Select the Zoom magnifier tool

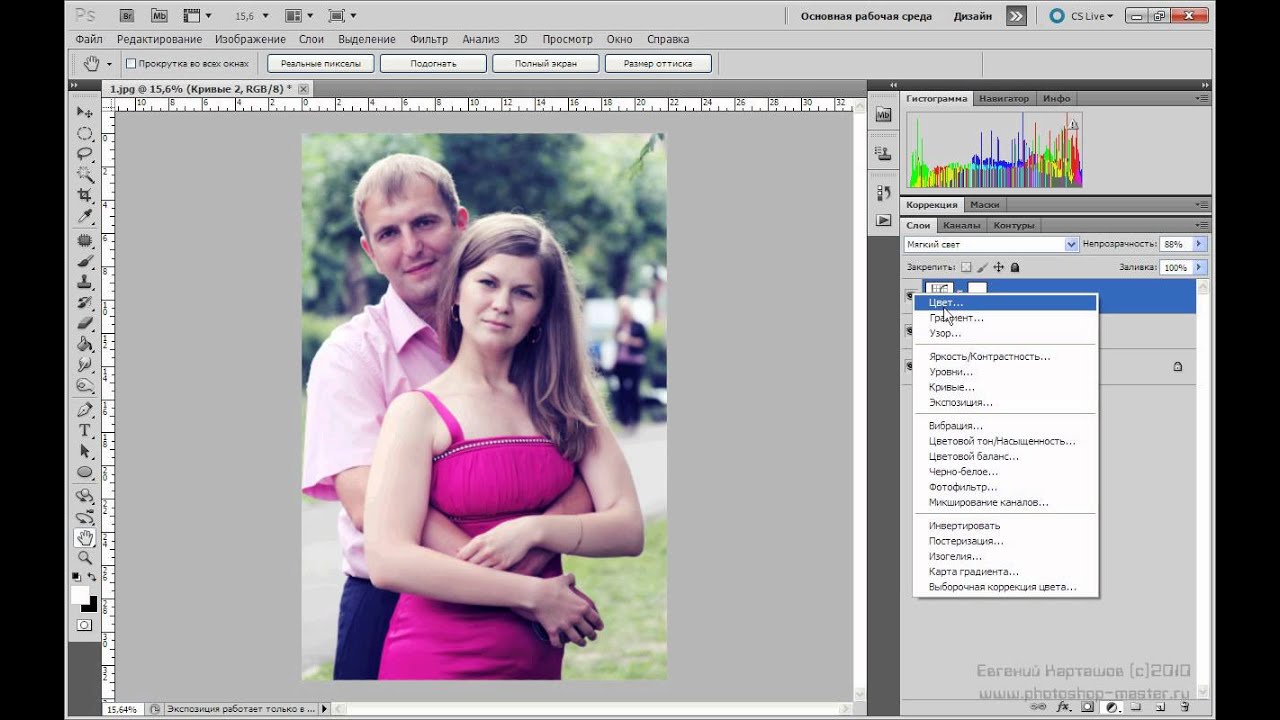(x=85, y=558)
